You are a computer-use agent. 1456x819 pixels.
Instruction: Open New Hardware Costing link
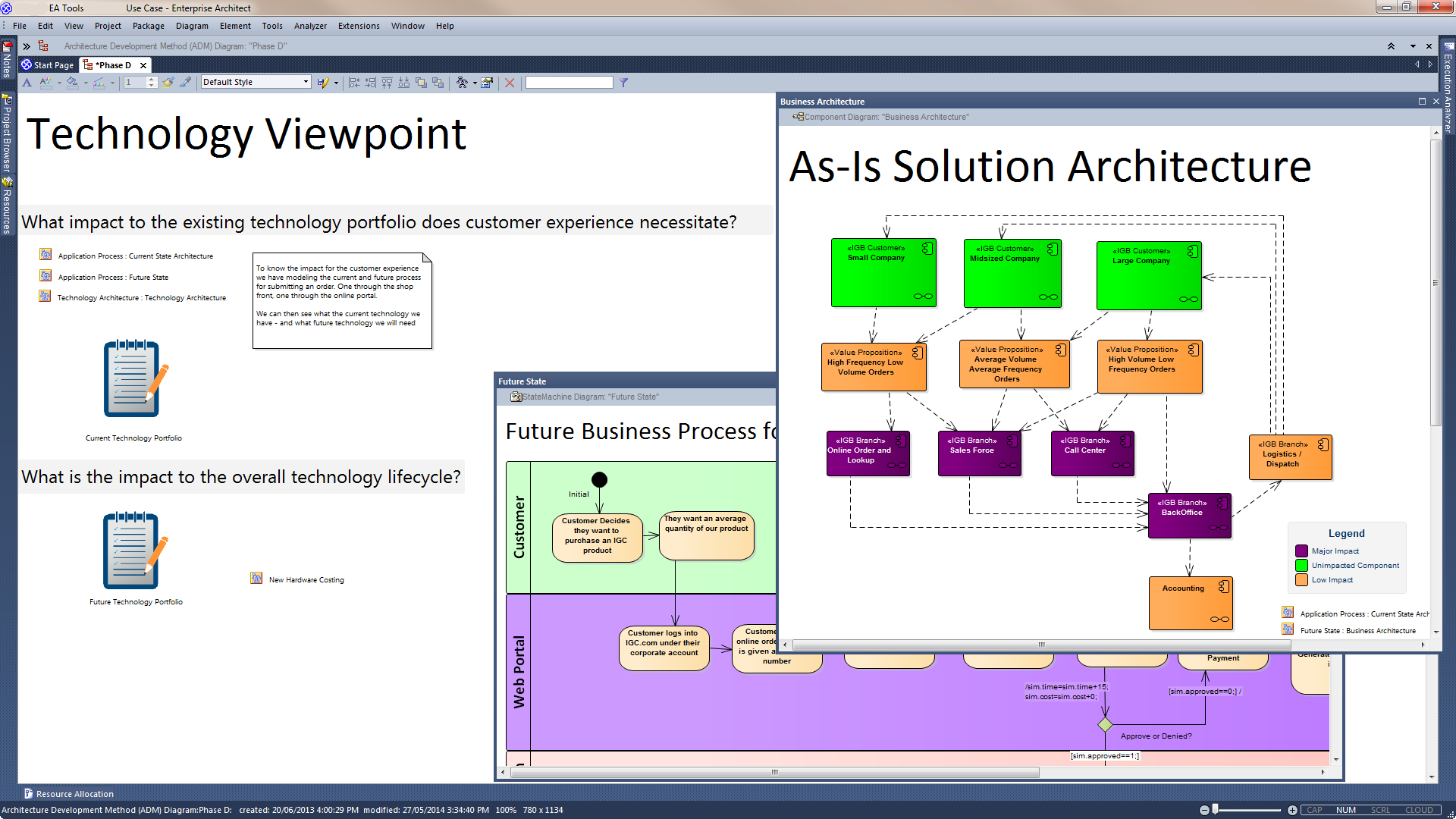306,580
